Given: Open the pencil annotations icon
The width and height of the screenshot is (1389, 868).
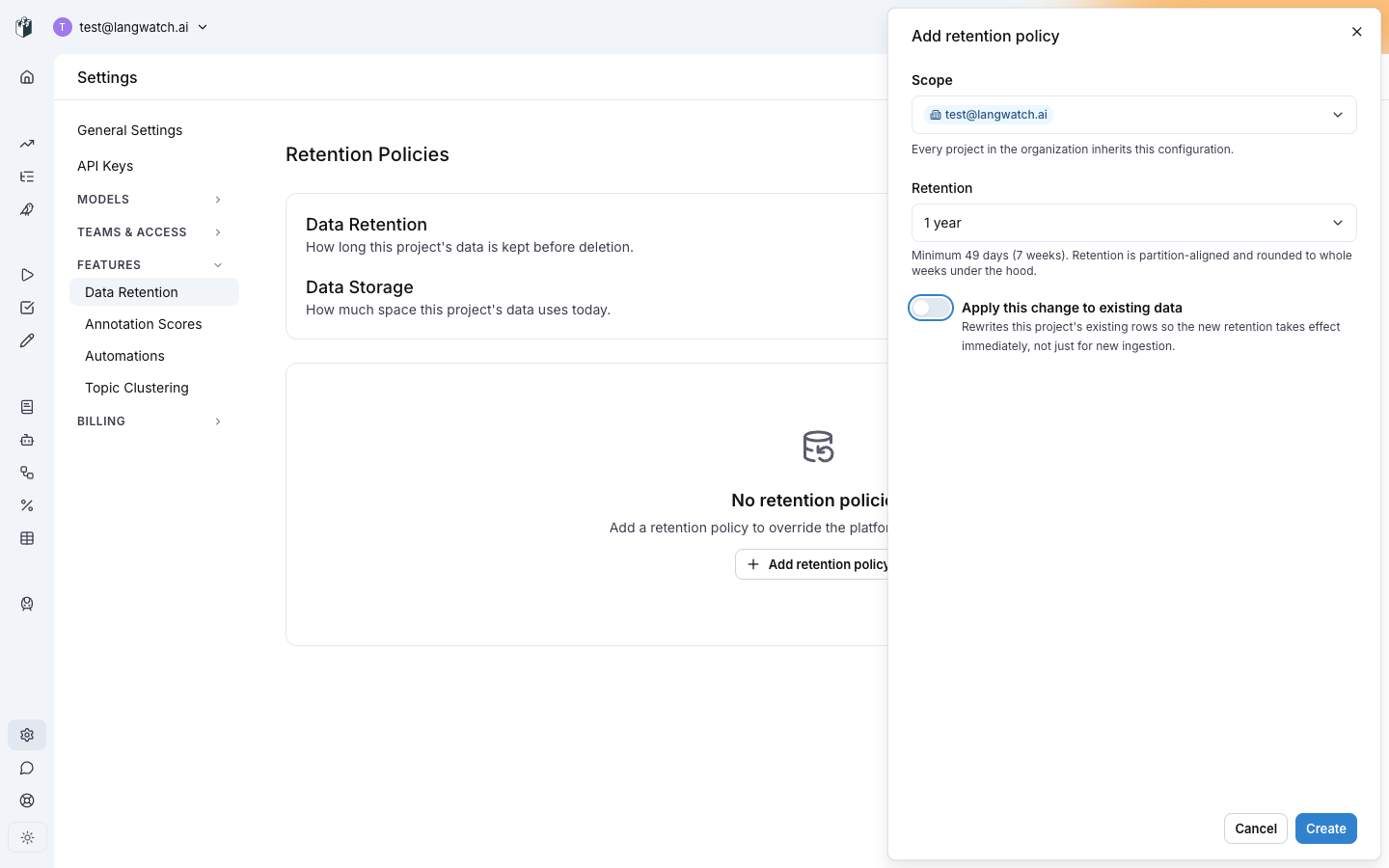Looking at the screenshot, I should tap(27, 340).
